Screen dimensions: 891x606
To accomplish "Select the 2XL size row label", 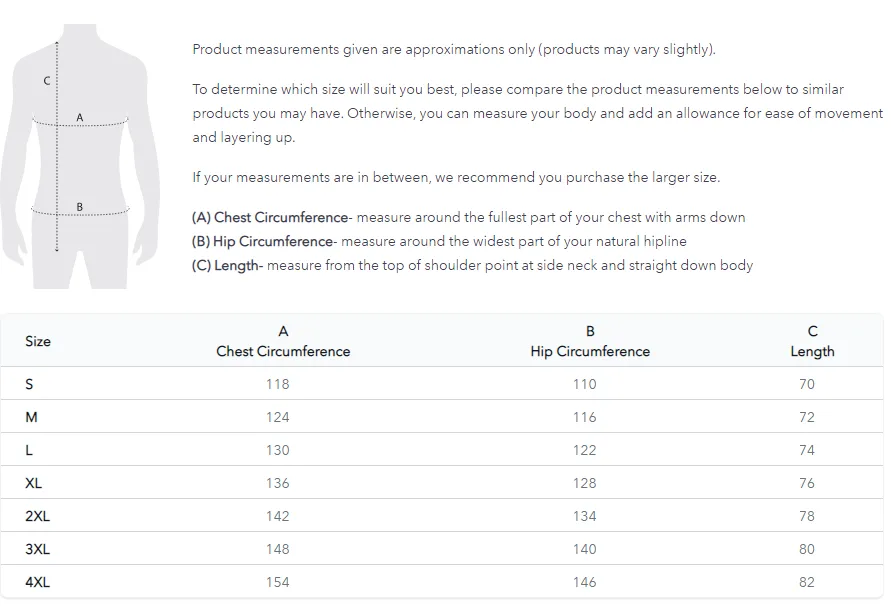I will tap(38, 516).
